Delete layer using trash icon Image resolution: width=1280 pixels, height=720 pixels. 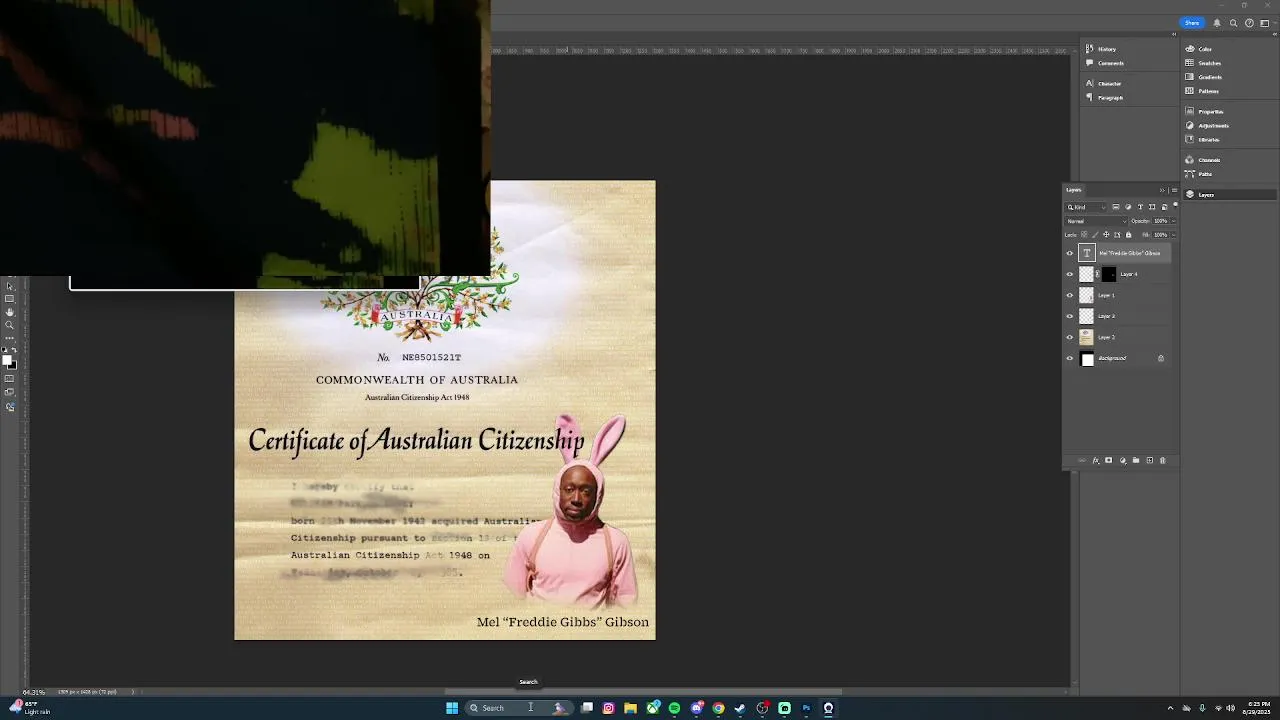pos(1163,460)
